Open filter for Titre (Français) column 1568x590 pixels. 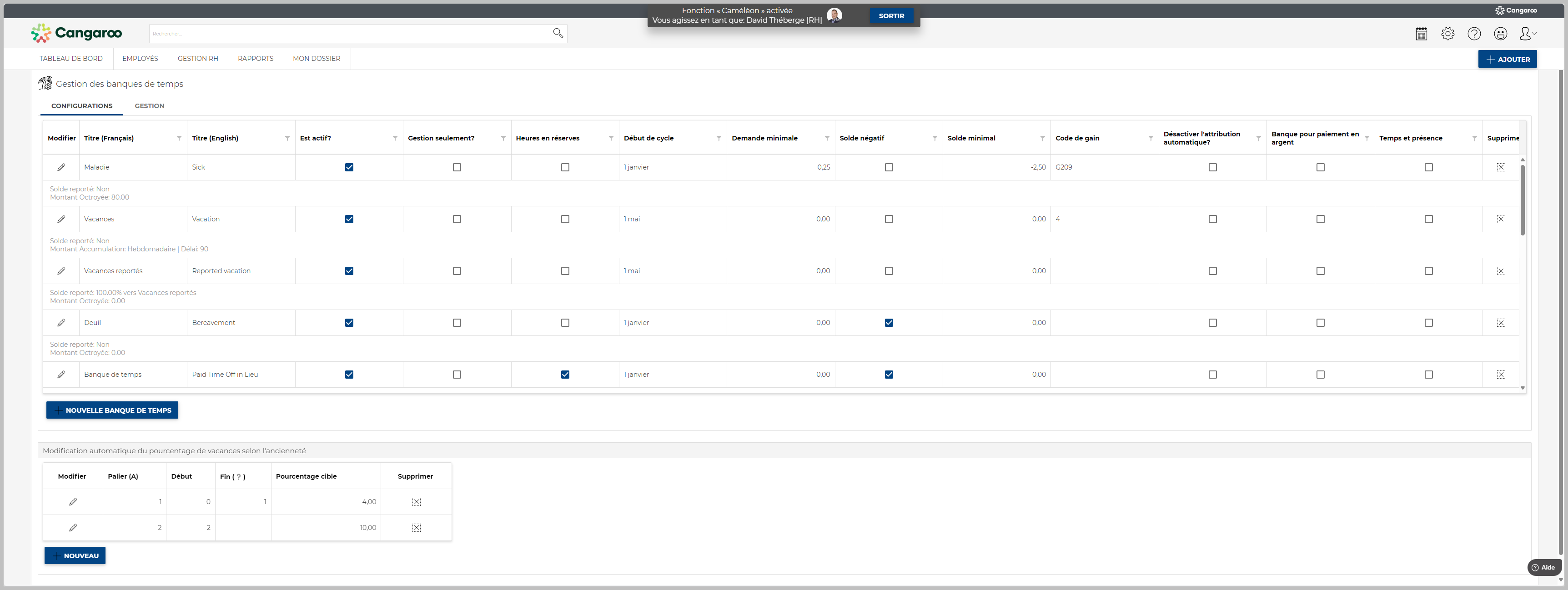(179, 139)
